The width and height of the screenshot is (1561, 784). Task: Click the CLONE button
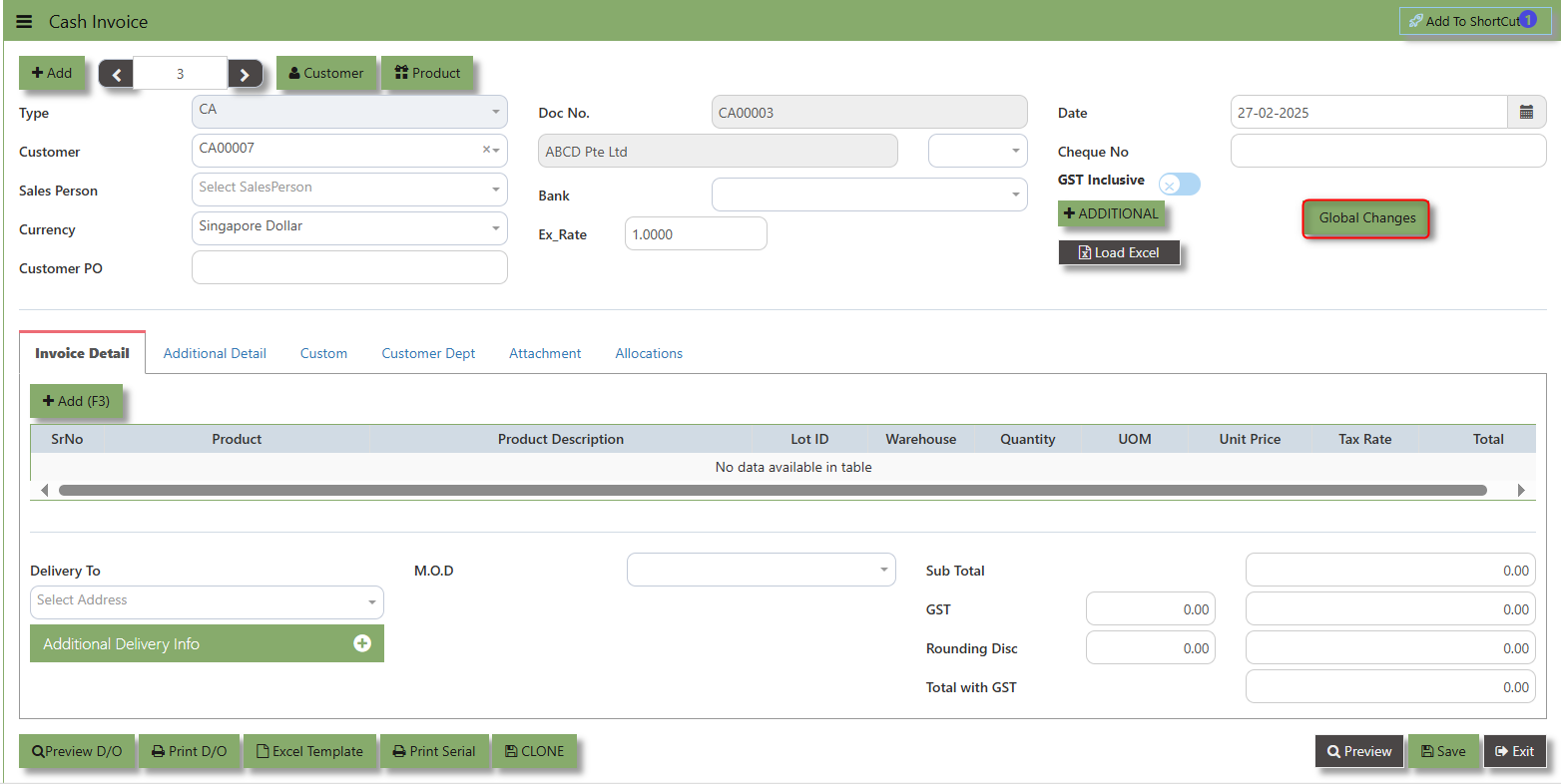534,751
